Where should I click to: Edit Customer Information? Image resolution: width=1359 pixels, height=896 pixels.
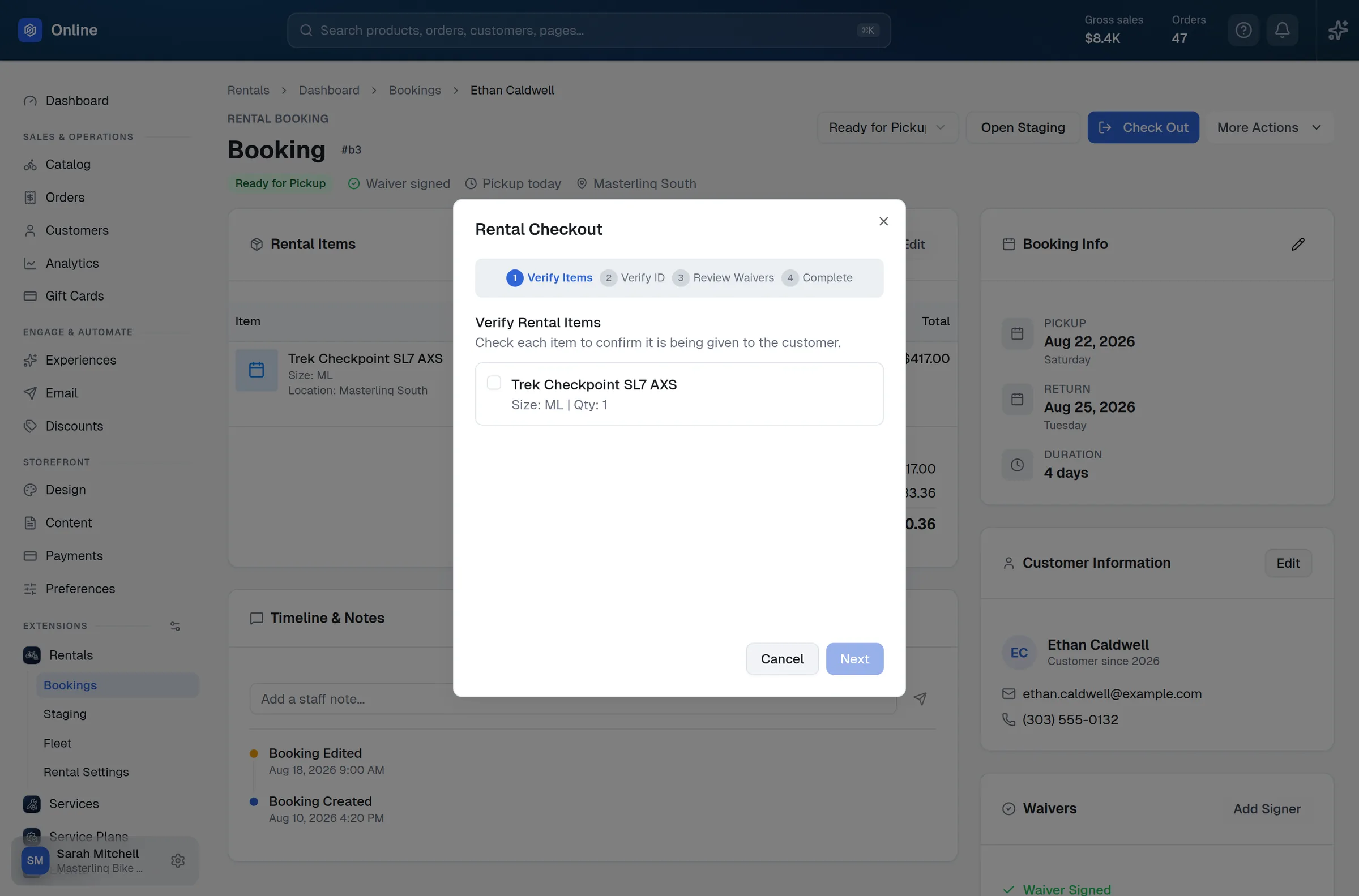pyautogui.click(x=1288, y=563)
